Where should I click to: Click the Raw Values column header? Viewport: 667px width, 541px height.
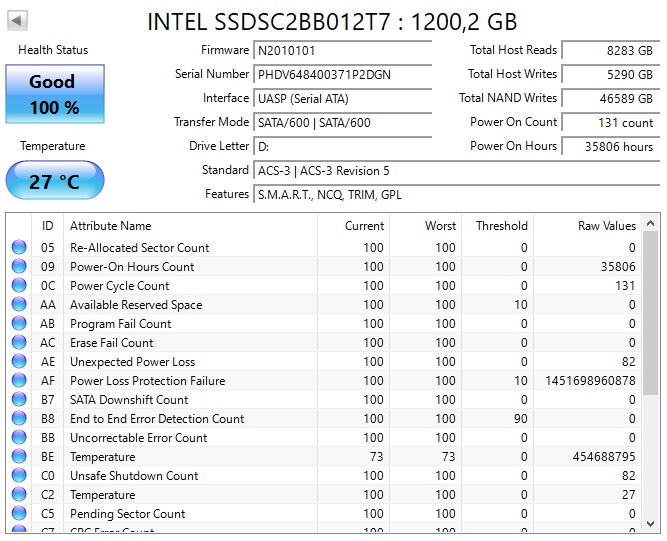click(587, 225)
